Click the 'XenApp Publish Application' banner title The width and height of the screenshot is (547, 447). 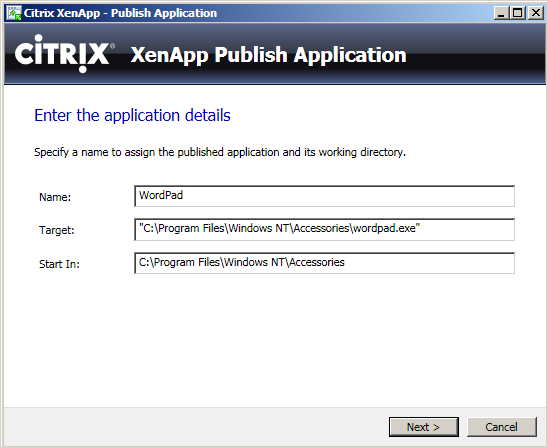click(269, 55)
